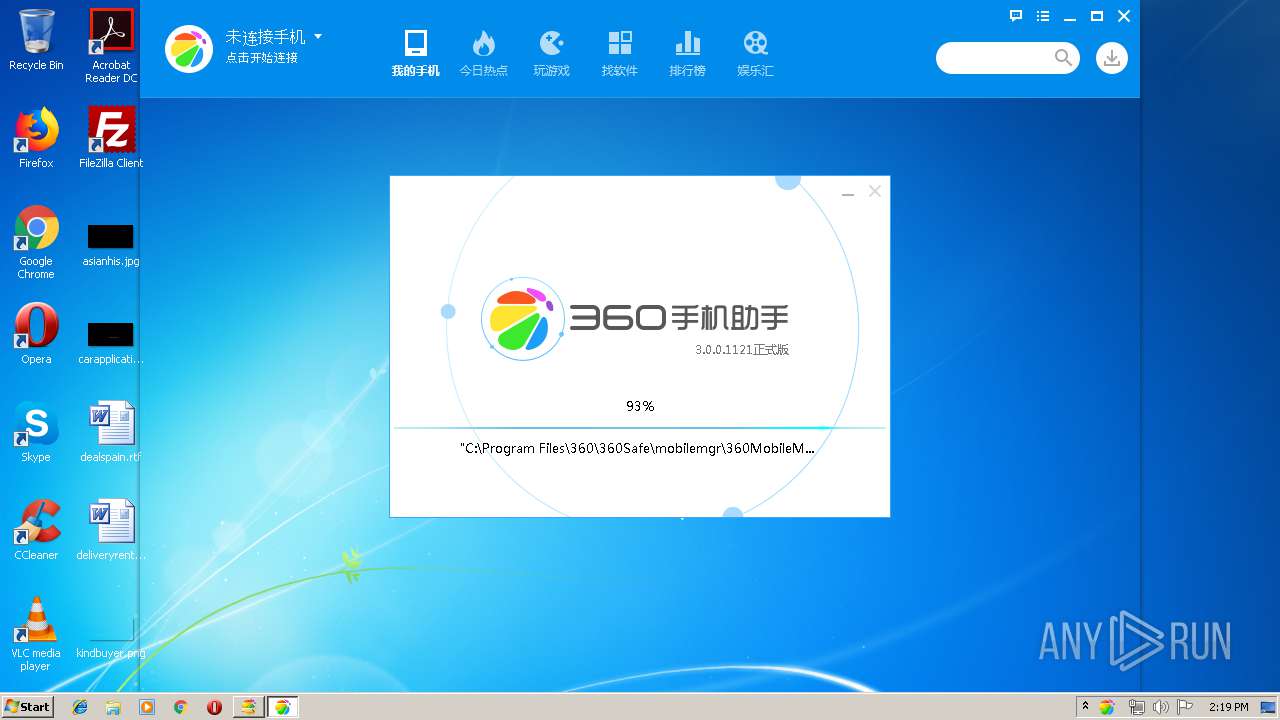Select the asianhis.jpg file
The image size is (1280, 720).
111,245
